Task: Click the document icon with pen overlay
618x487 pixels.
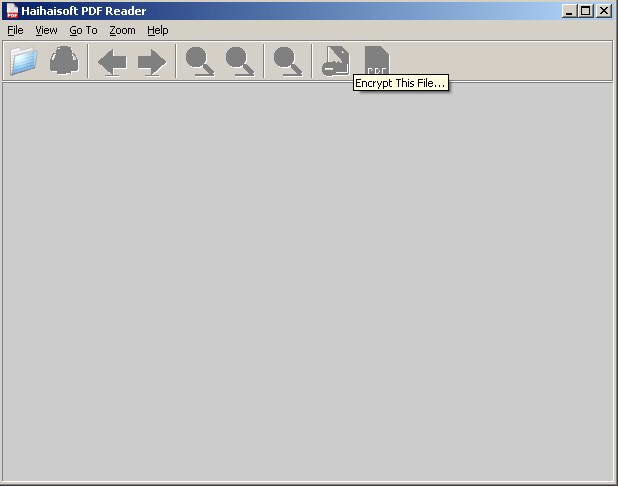Action: [335, 61]
